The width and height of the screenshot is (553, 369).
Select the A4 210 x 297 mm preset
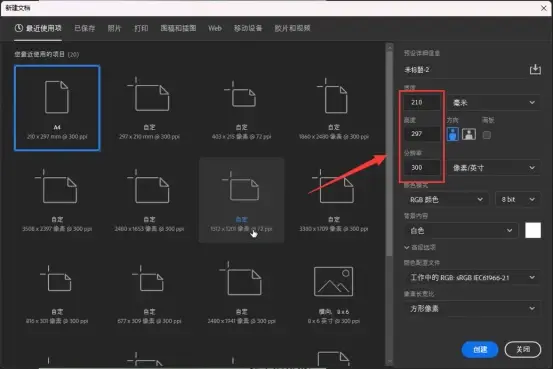point(57,108)
